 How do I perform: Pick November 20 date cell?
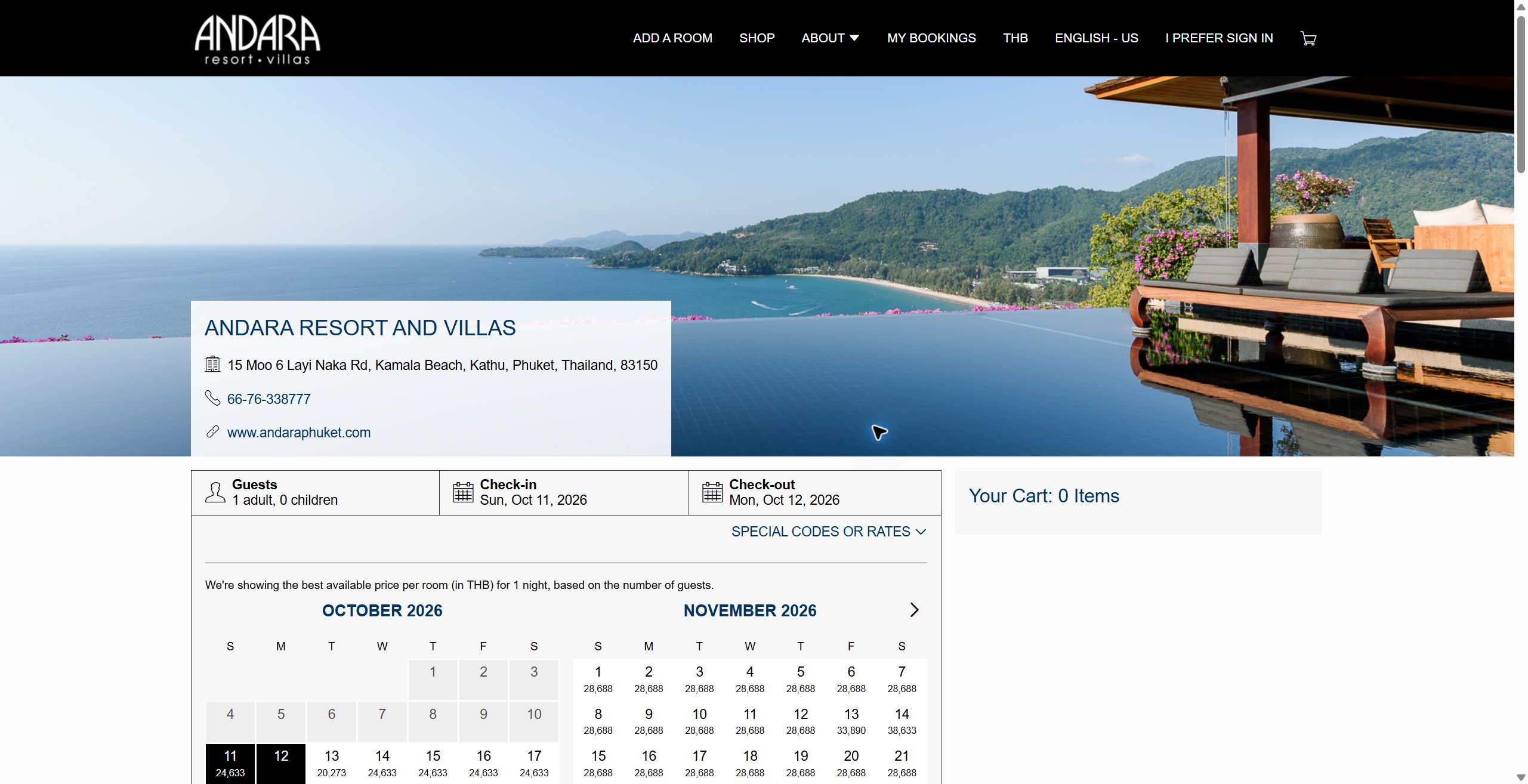tap(851, 764)
